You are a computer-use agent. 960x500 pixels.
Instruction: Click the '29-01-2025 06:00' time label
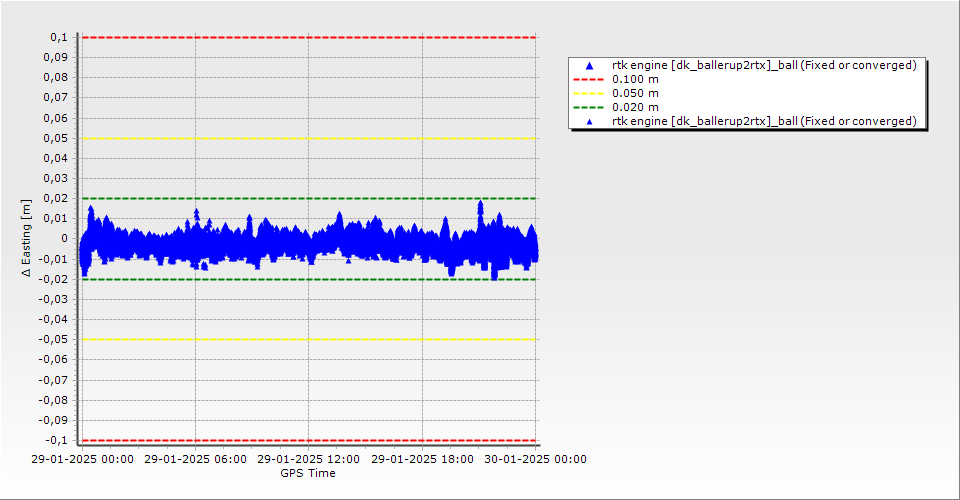(195, 459)
